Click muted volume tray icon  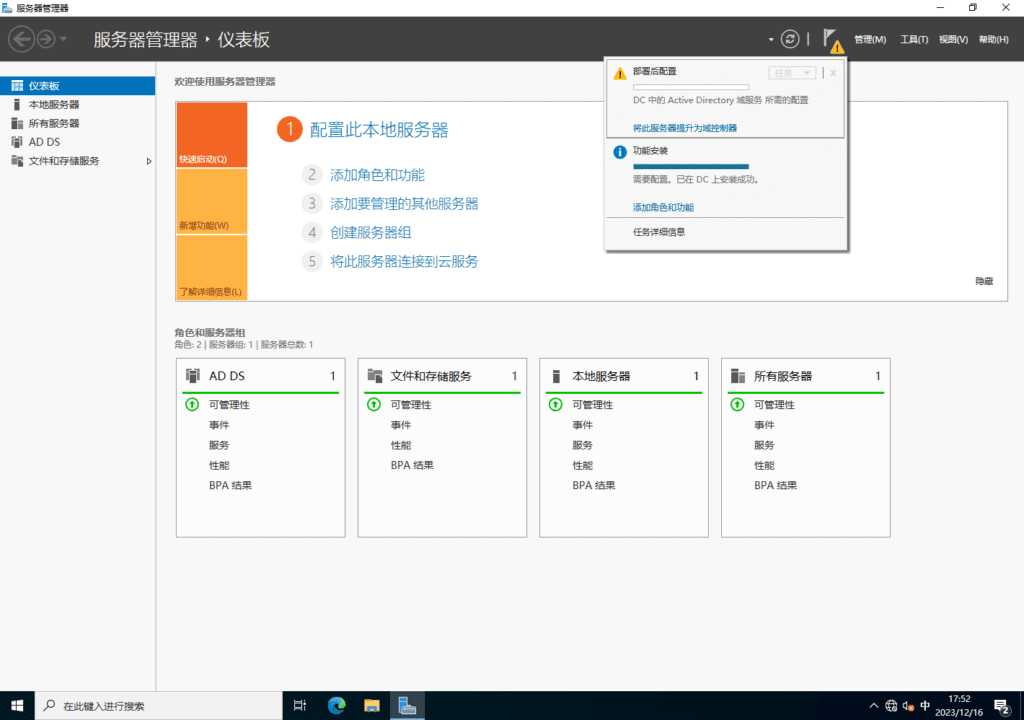(x=908, y=706)
